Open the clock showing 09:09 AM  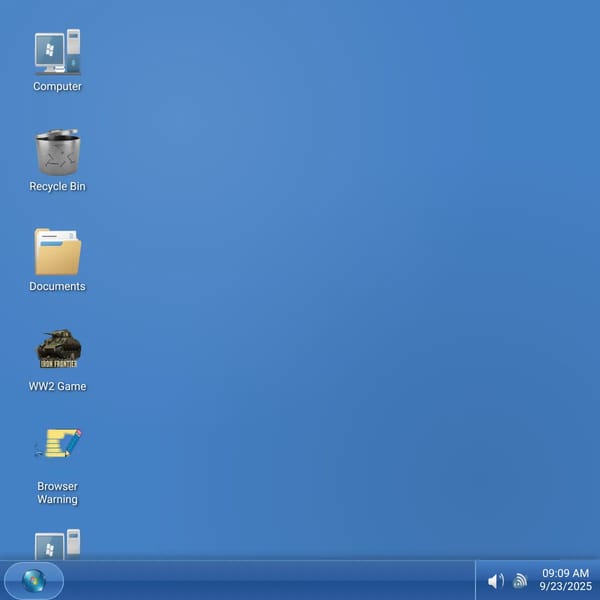coord(565,573)
